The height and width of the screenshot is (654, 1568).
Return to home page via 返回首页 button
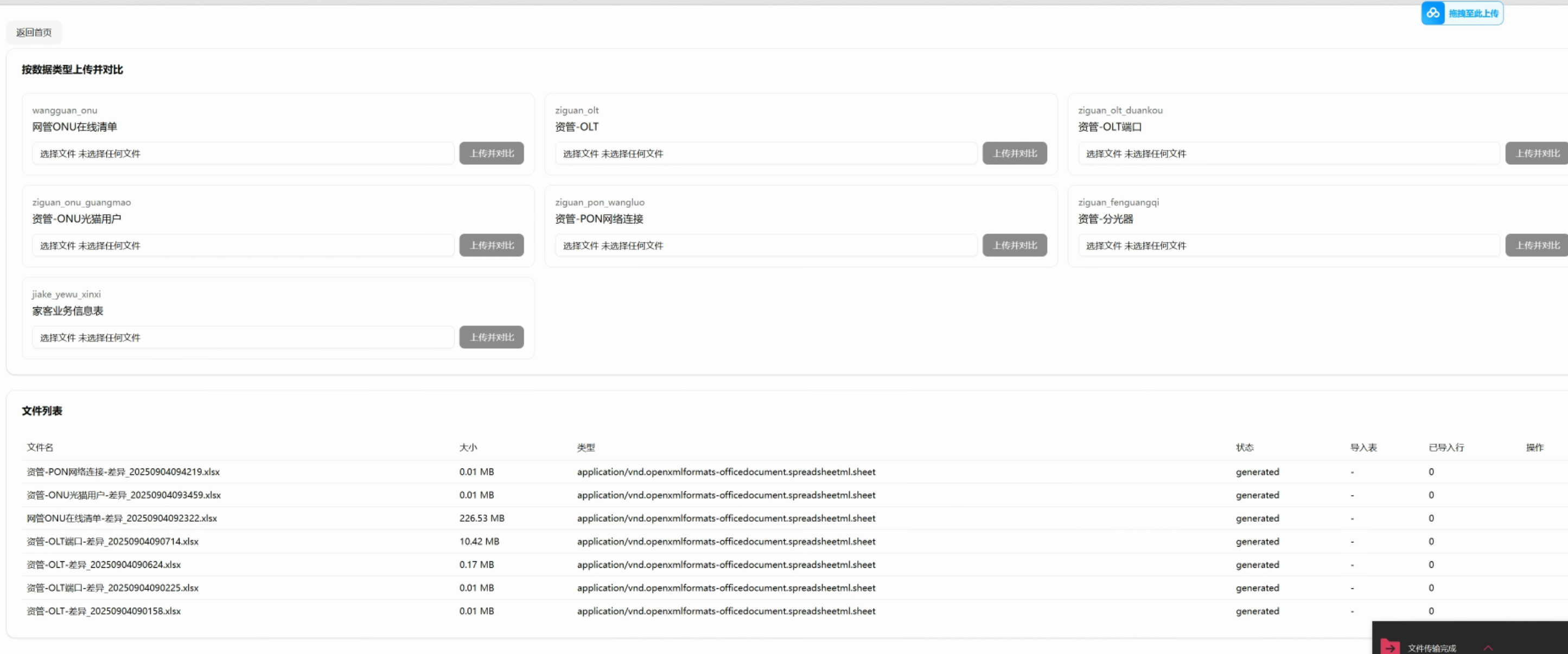[x=34, y=32]
